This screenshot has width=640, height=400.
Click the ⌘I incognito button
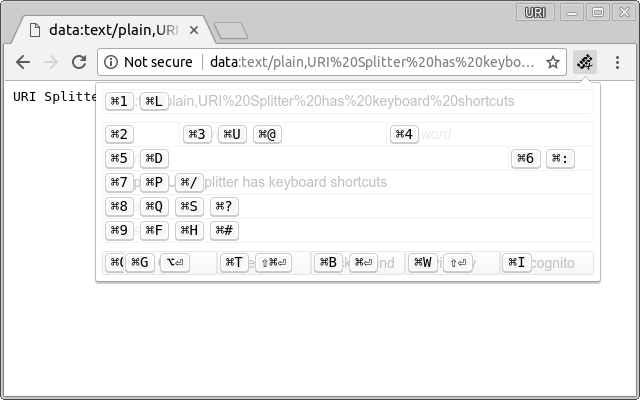[547, 263]
